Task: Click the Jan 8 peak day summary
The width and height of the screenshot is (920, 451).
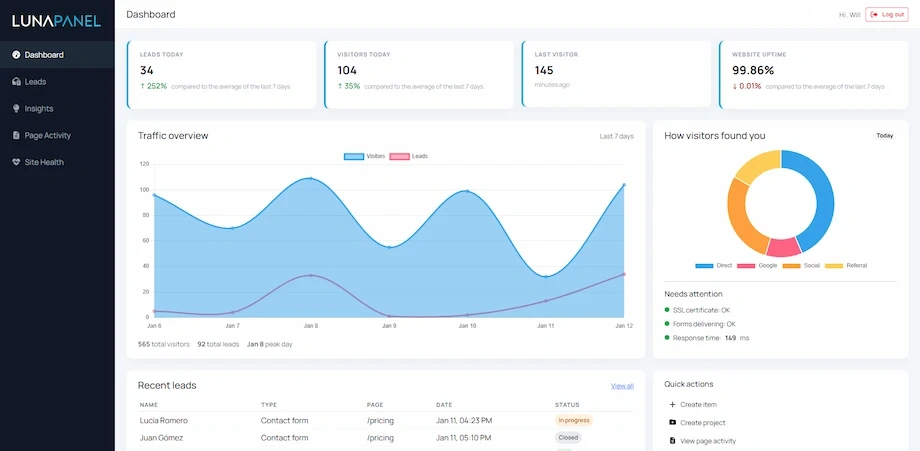Action: point(269,345)
